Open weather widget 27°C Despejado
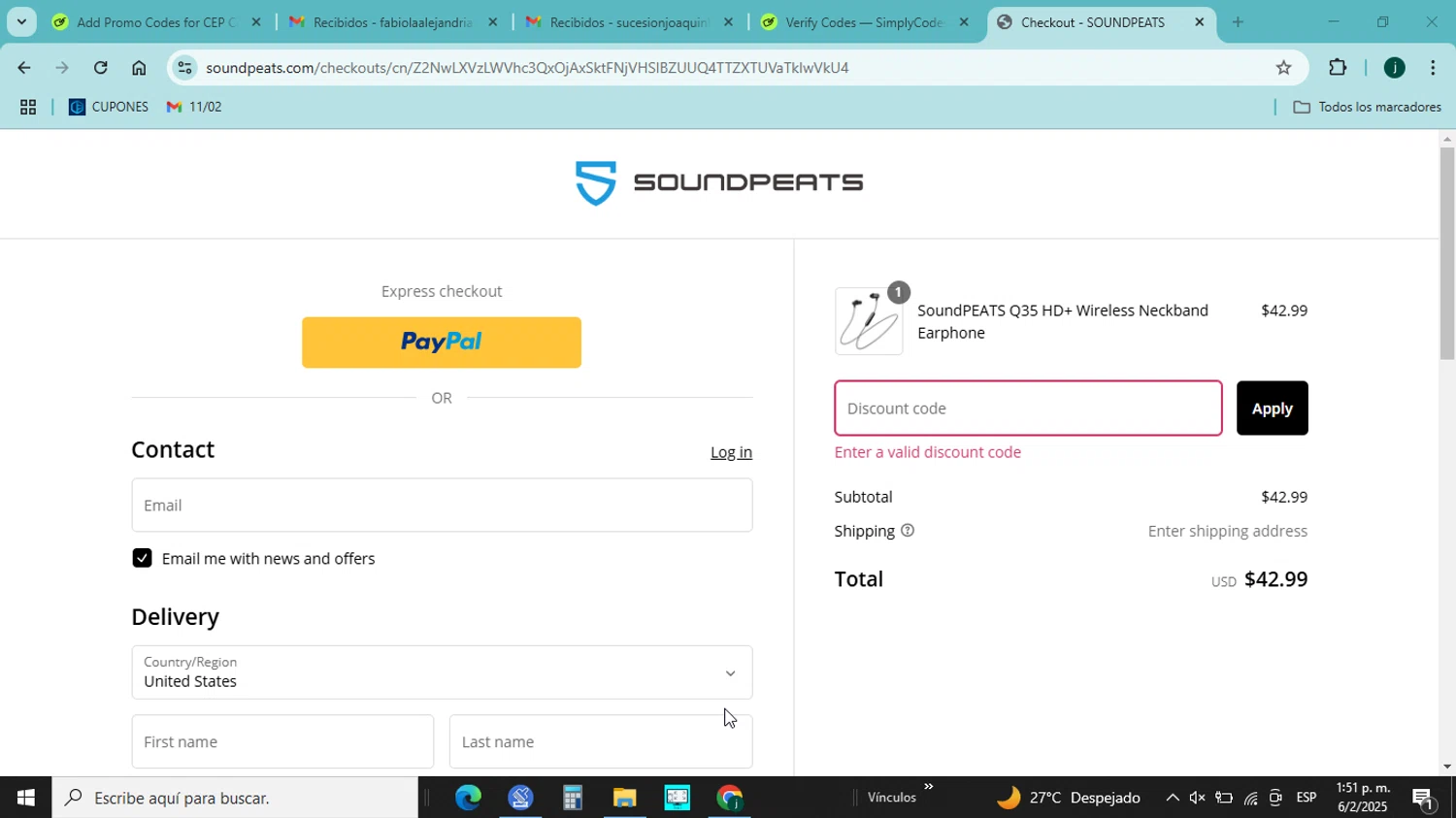Viewport: 1456px width, 818px height. point(1069,798)
